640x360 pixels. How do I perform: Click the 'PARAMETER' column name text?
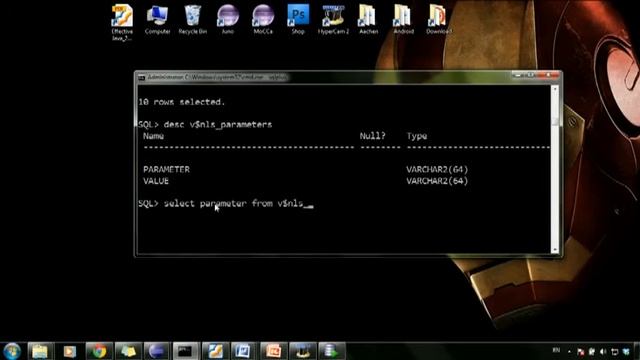167,169
